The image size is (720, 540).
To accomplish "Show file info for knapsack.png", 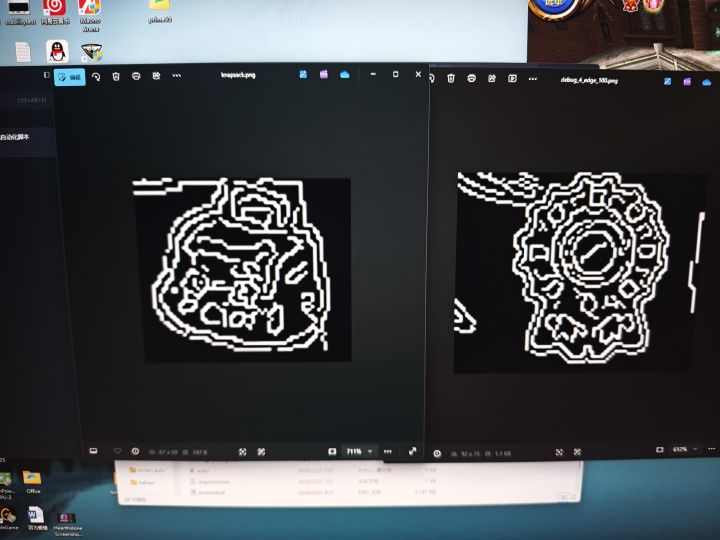I will point(135,451).
